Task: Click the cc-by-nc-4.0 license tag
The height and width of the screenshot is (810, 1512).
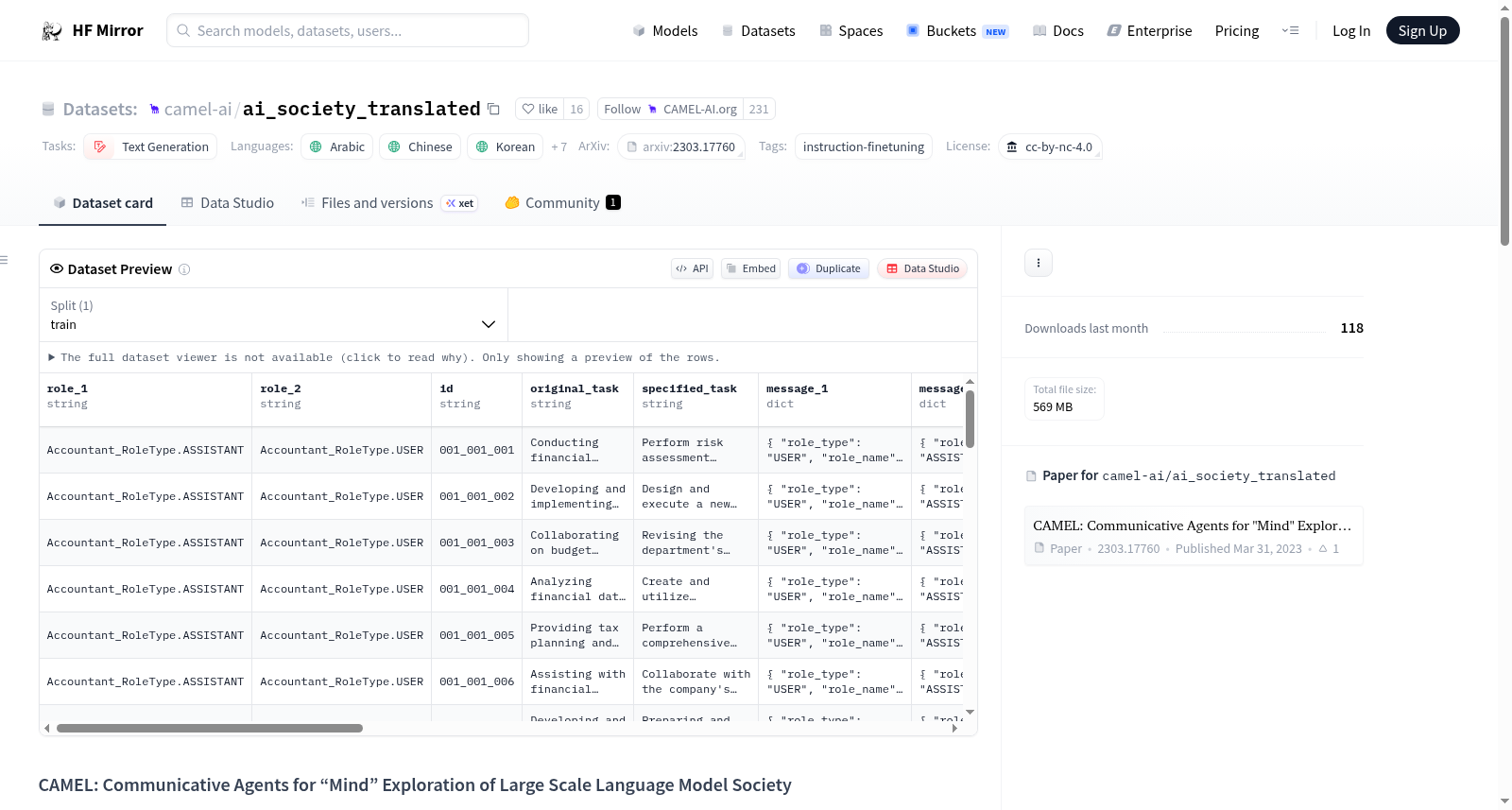Action: [1050, 146]
